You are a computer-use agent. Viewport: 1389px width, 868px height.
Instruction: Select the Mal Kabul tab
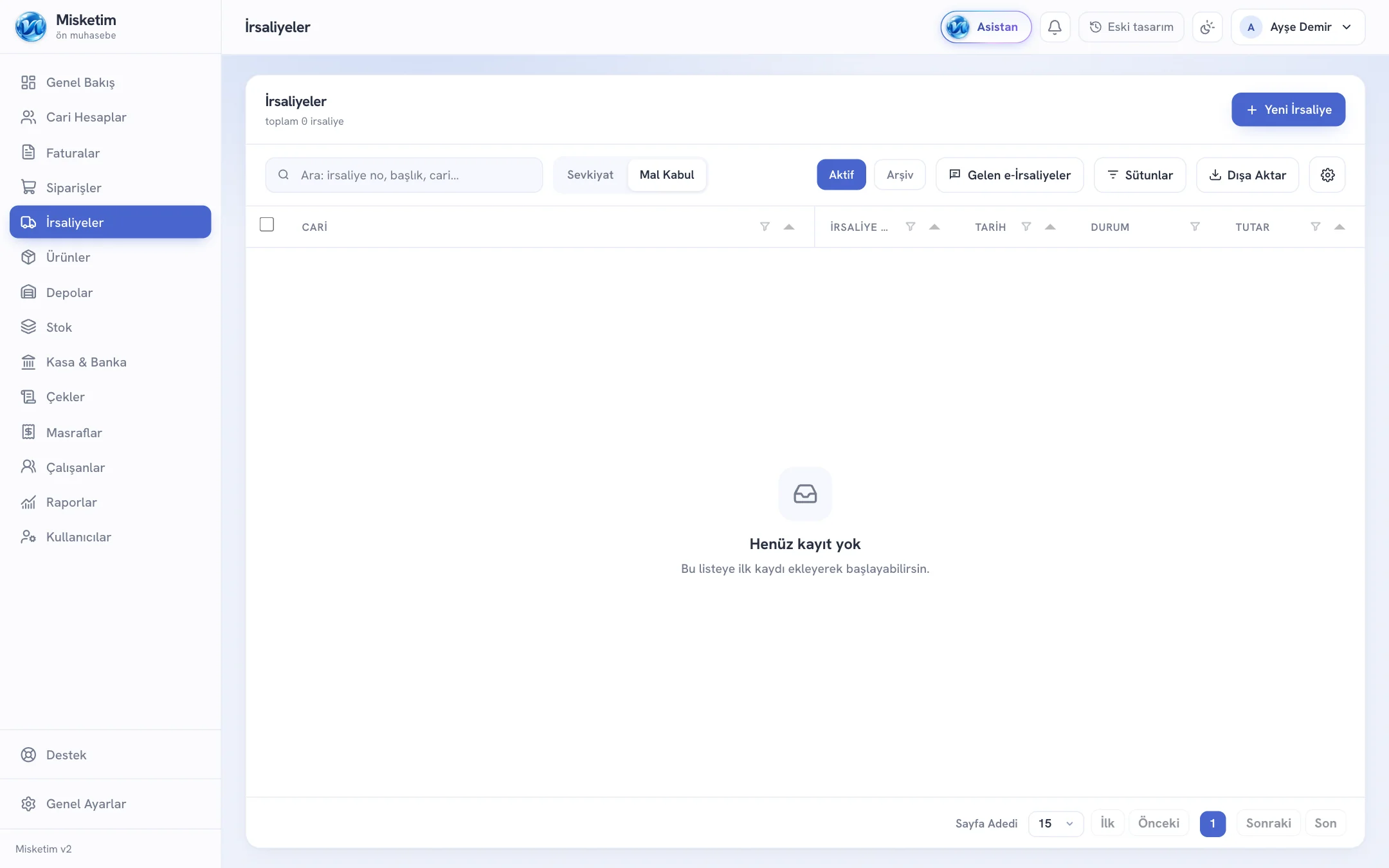667,175
